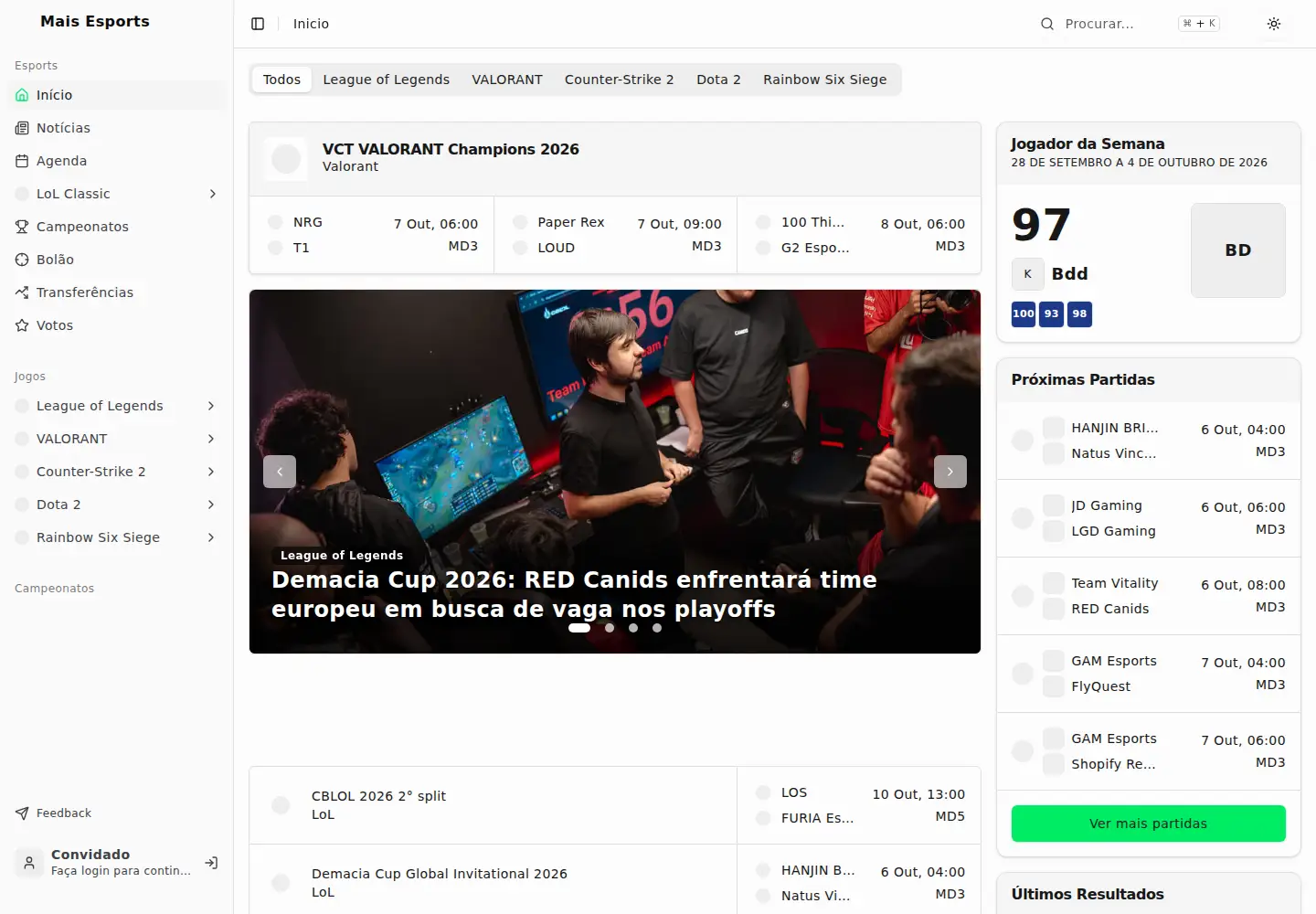Select the Counter-Strike 2 filter tab

point(619,80)
